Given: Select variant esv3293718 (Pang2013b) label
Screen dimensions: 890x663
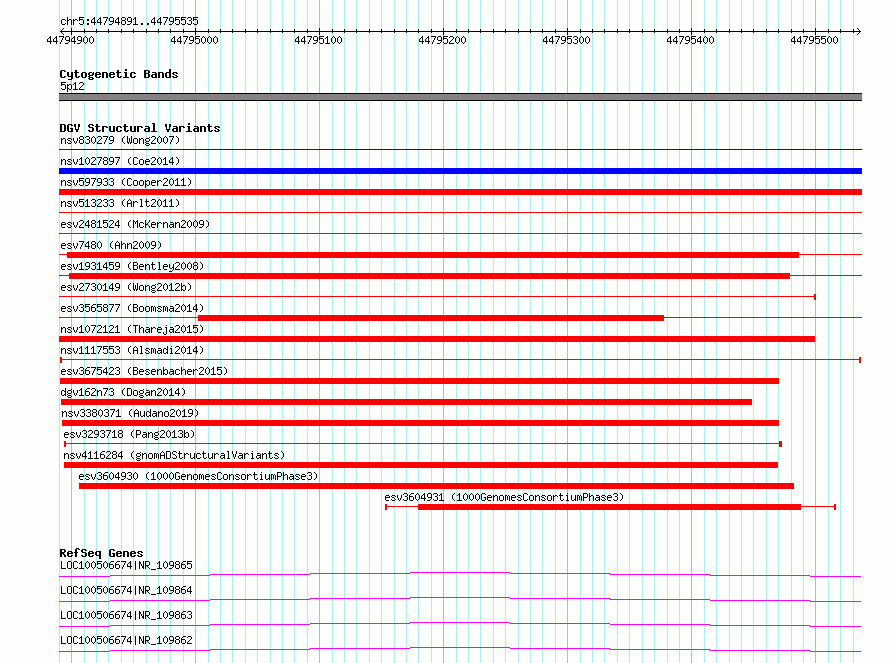Looking at the screenshot, I should (x=129, y=434).
